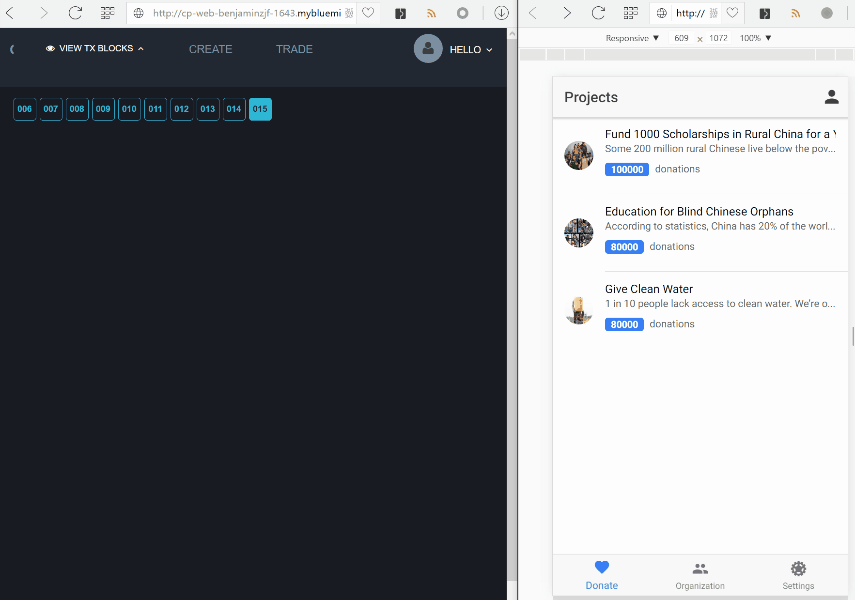Click the Blind Chinese Orphans project thumbnail
Image resolution: width=855 pixels, height=600 pixels.
[579, 233]
